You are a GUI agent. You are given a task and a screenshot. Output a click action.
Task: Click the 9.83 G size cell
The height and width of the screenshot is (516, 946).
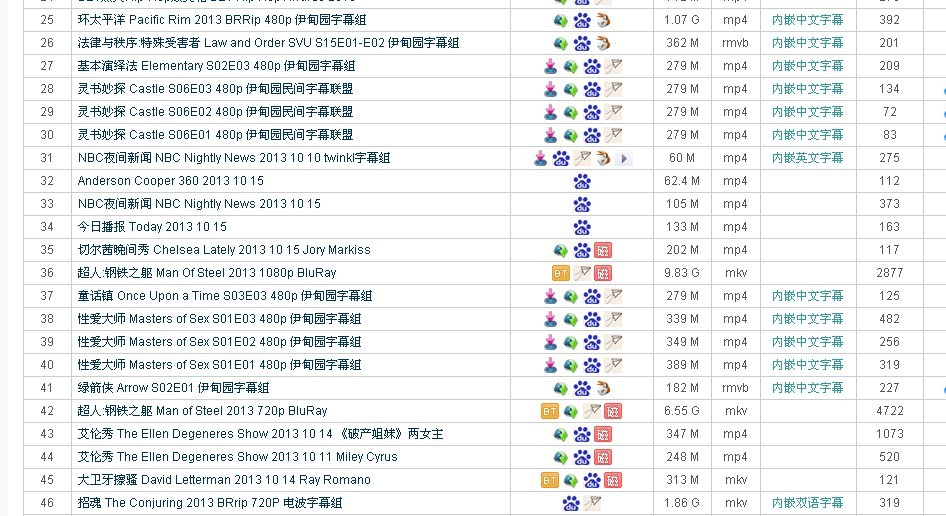tap(682, 273)
